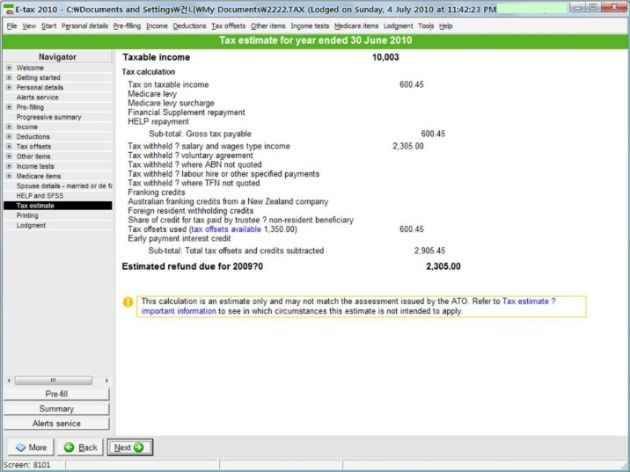Expand the Income navigator node
The height and width of the screenshot is (472, 630).
(9, 127)
